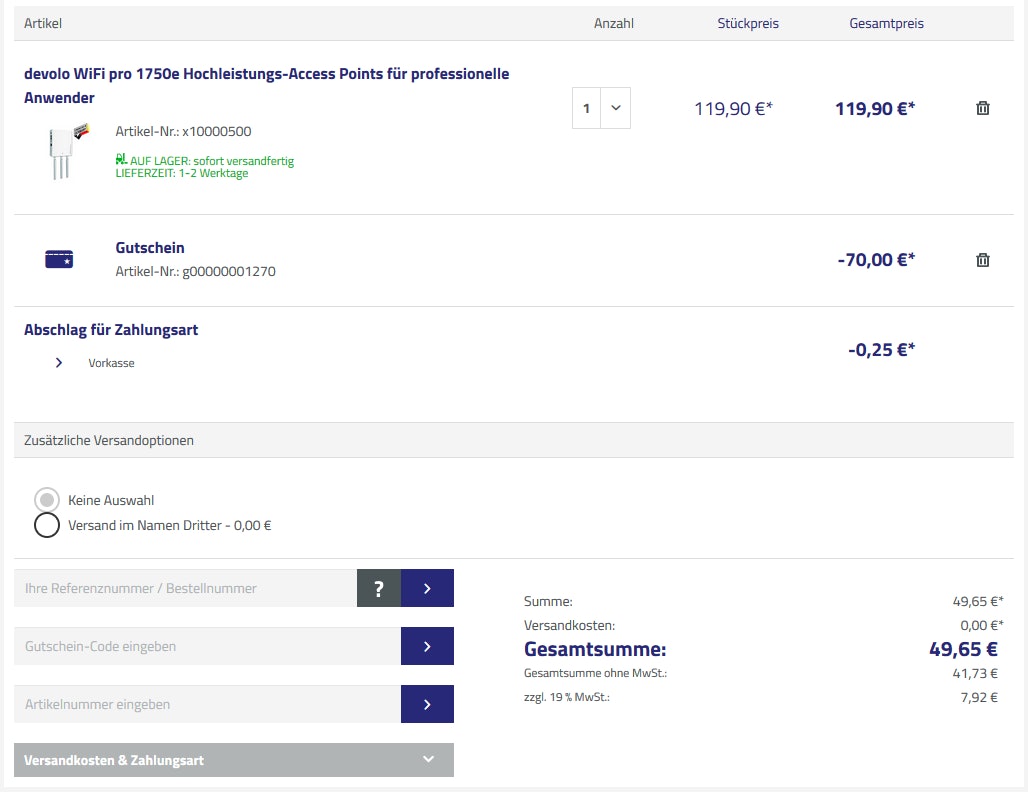1028x792 pixels.
Task: Click the devolo access point thumbnail
Action: tap(65, 151)
